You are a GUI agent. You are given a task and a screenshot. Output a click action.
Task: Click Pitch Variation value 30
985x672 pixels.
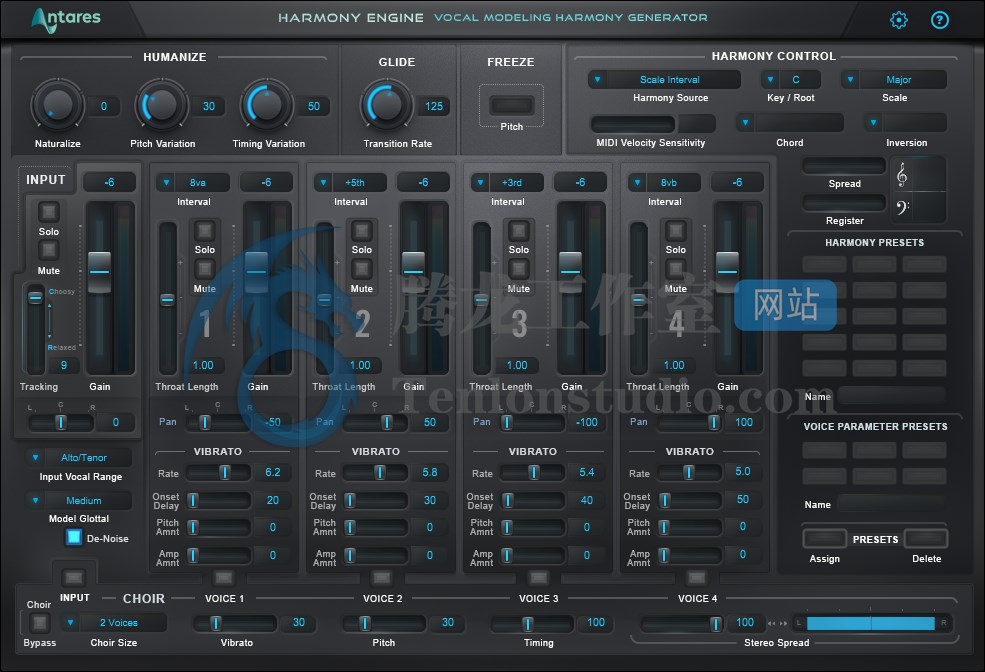[209, 106]
